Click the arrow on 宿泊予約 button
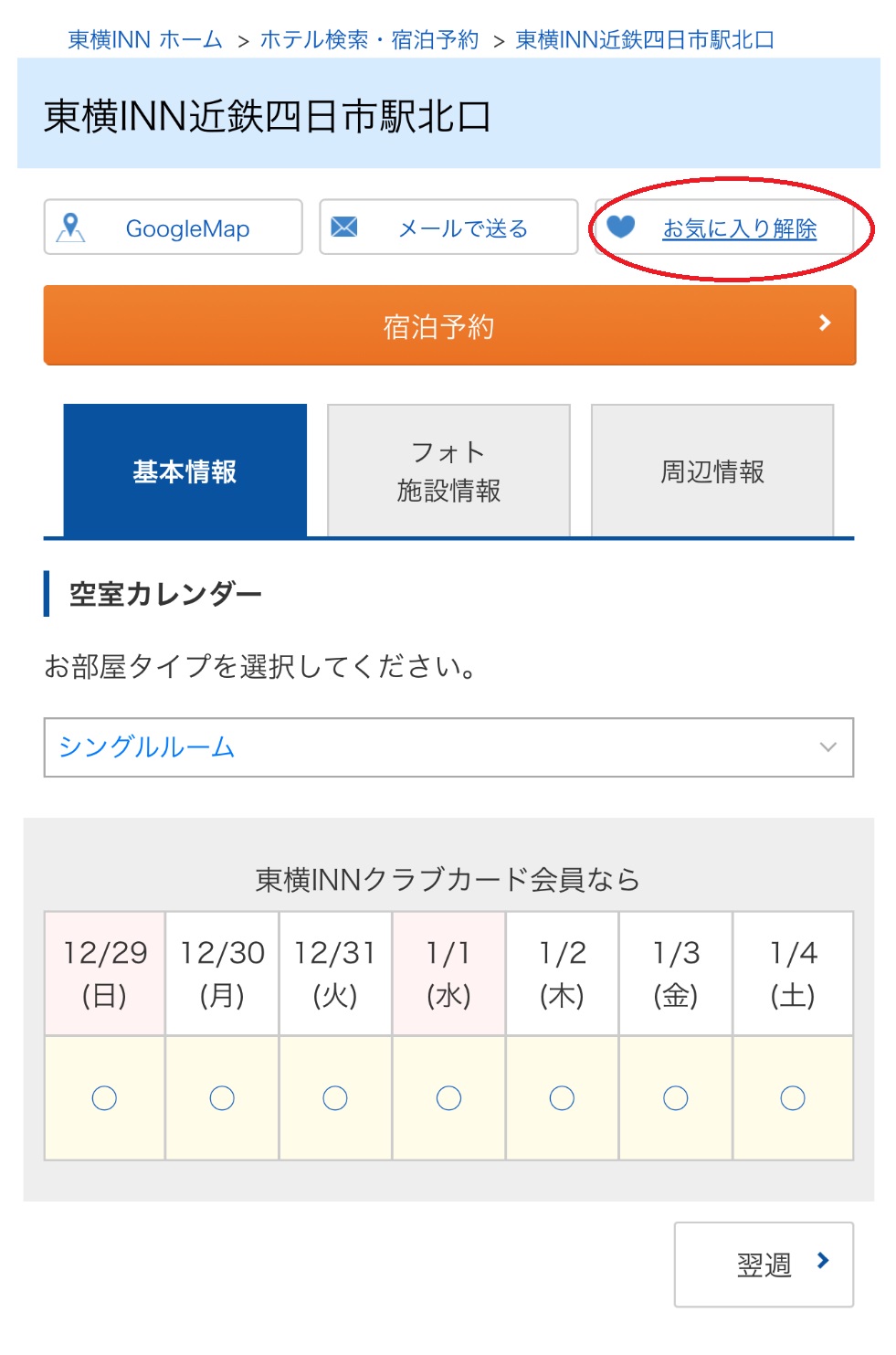Image resolution: width=896 pixels, height=1355 pixels. click(825, 323)
